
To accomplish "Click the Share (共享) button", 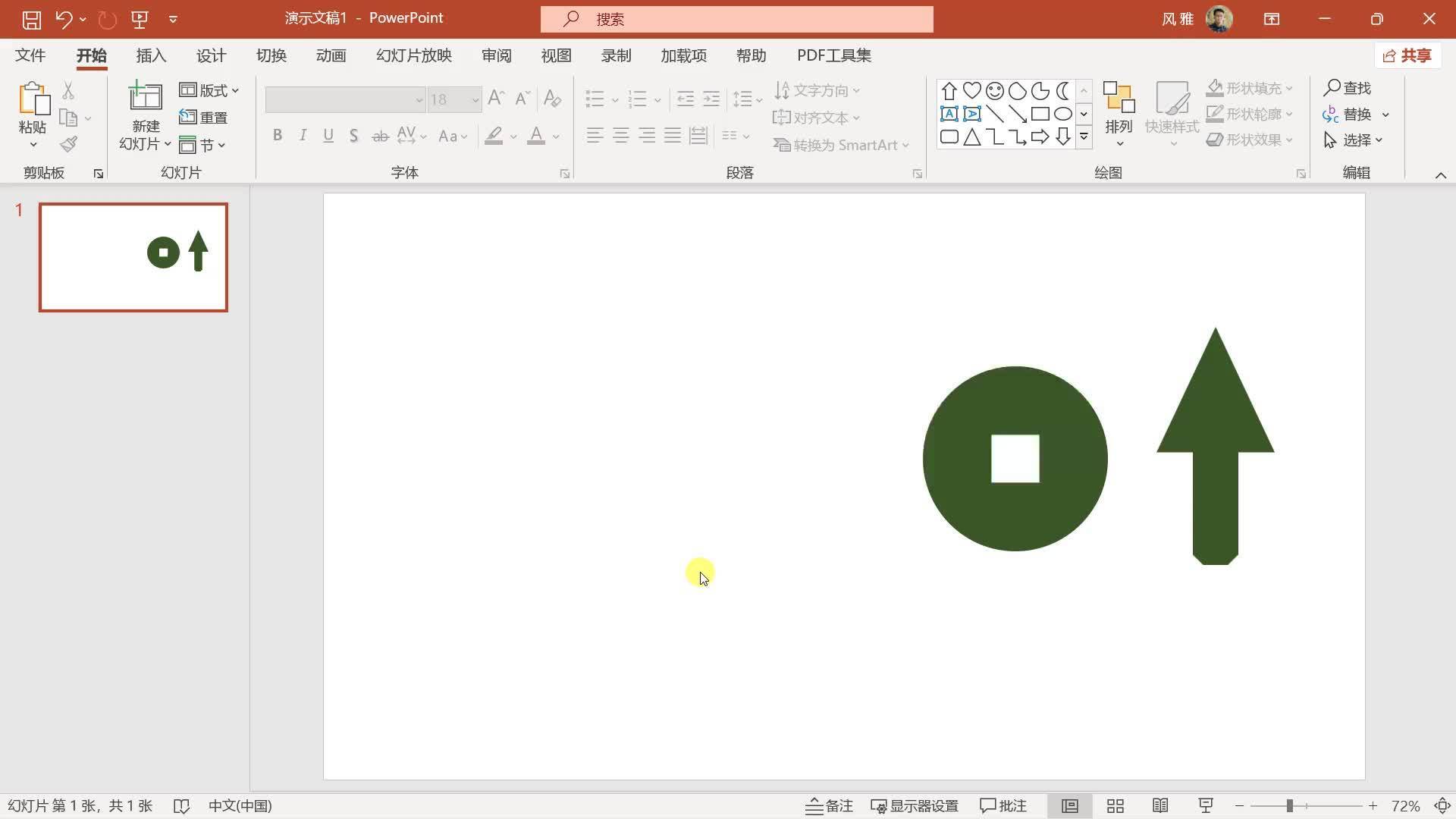I will pyautogui.click(x=1407, y=55).
